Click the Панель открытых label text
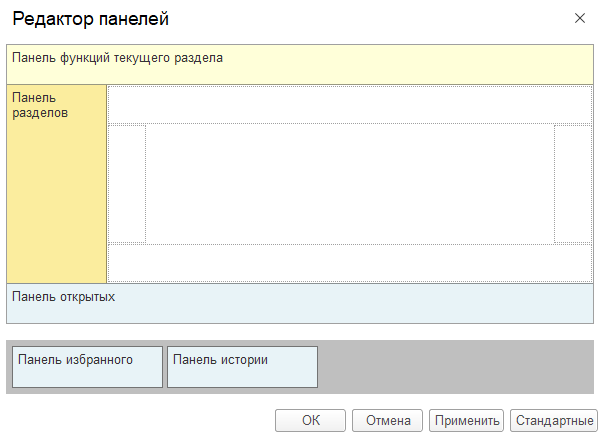Screen dimensions: 598x435 [x=63, y=297]
